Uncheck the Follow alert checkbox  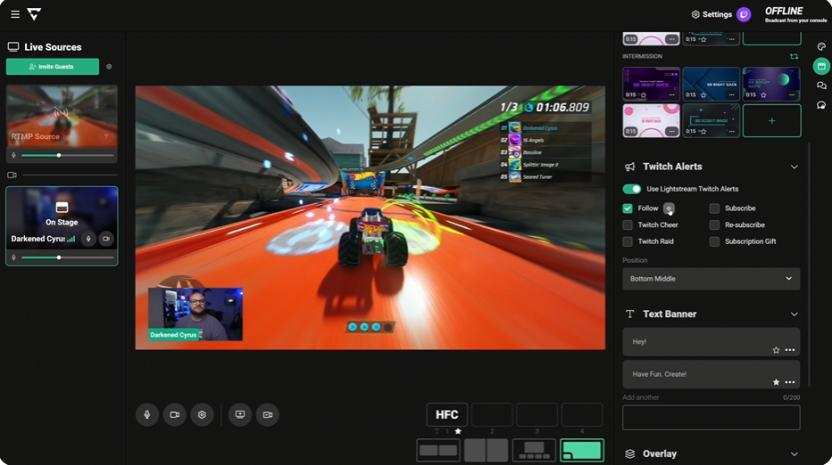tap(627, 209)
